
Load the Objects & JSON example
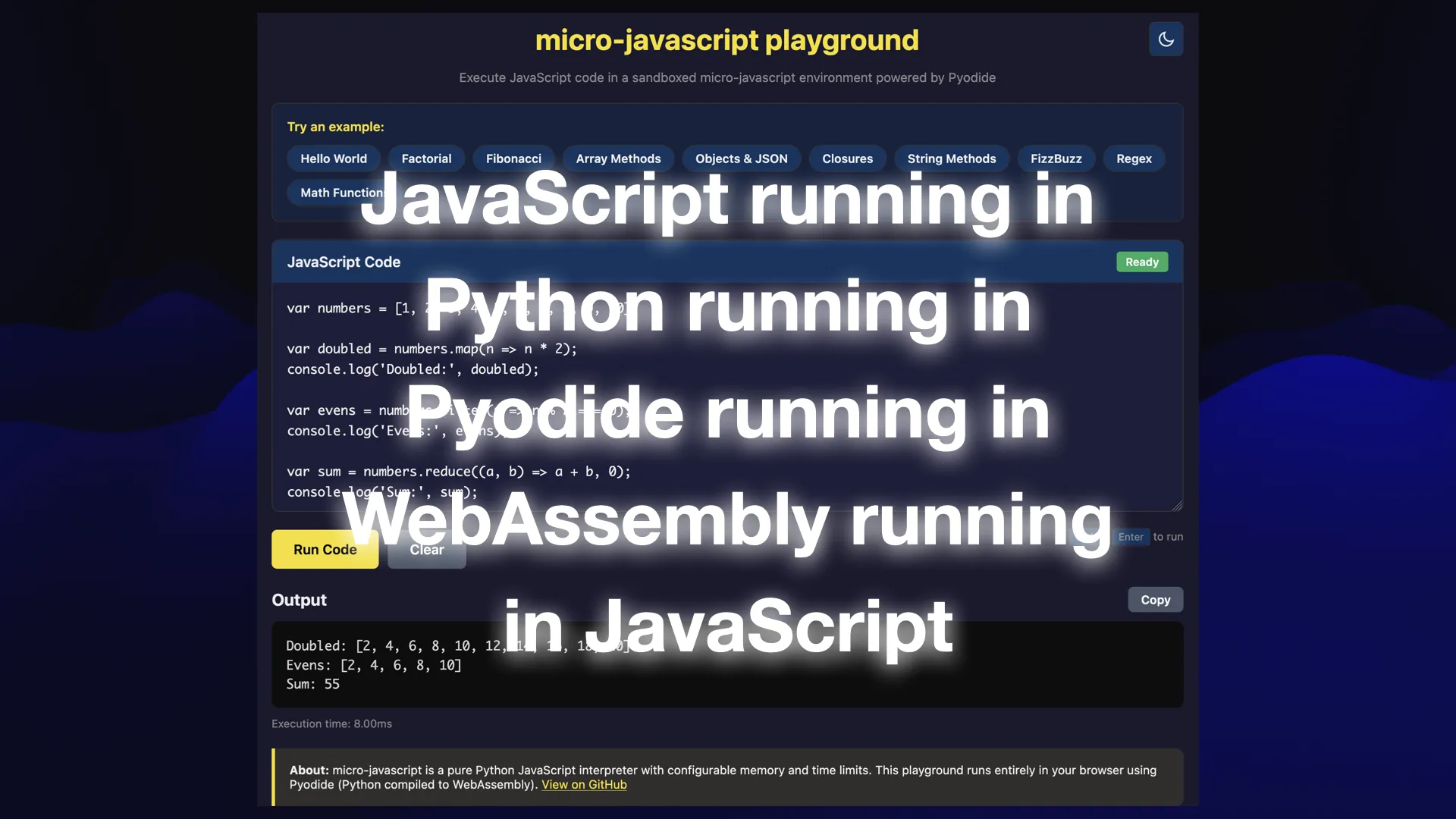(742, 158)
